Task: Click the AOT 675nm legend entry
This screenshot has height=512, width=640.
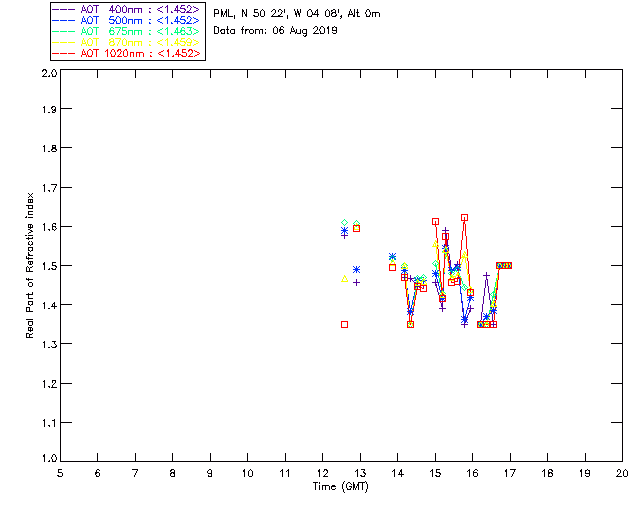Action: tap(127, 31)
